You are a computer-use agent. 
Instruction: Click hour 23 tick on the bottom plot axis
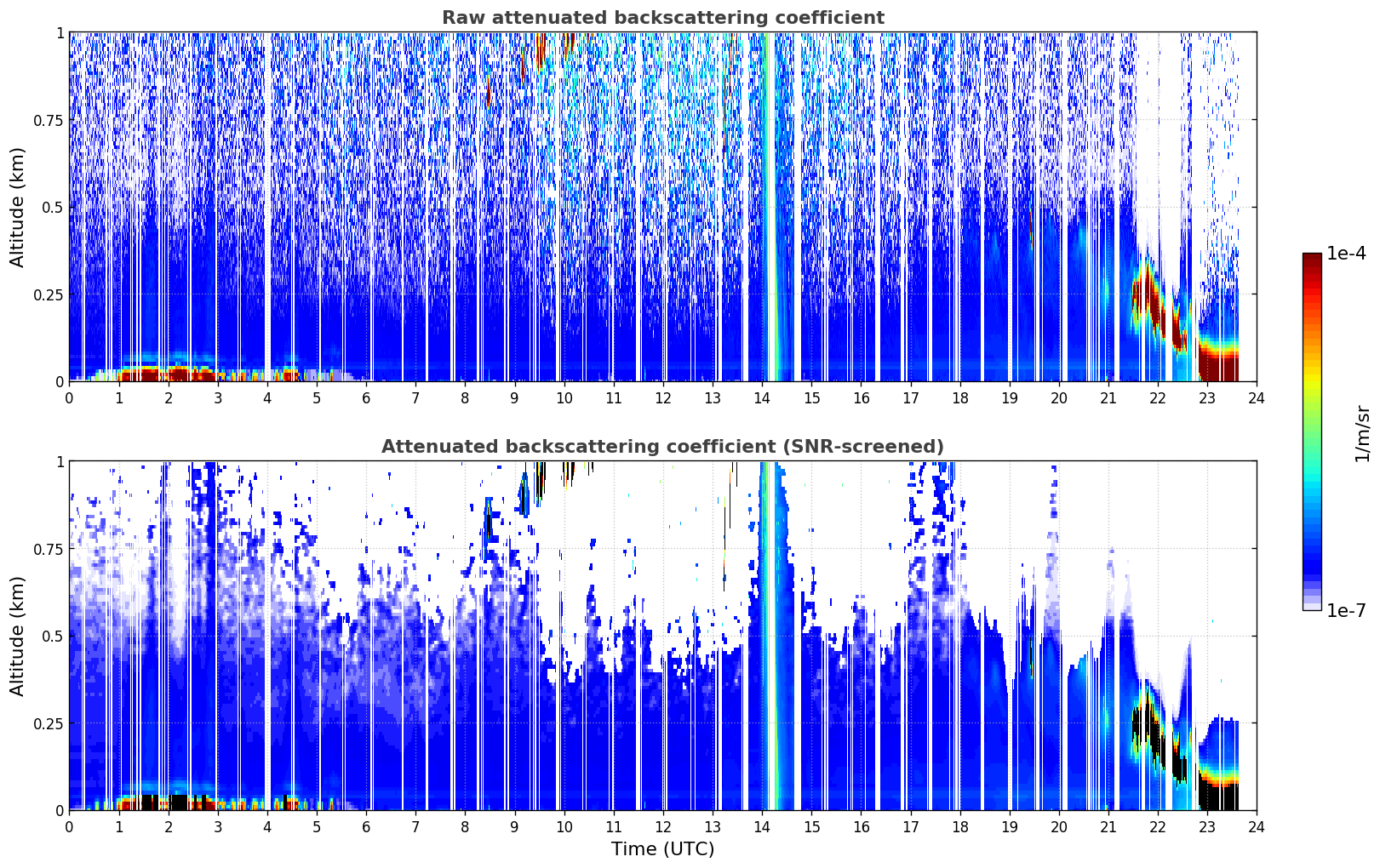[1207, 826]
